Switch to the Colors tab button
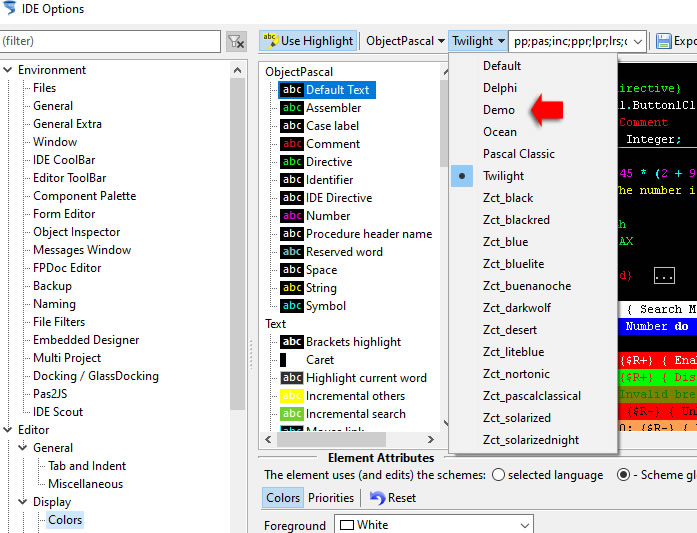697x533 pixels. click(x=283, y=497)
